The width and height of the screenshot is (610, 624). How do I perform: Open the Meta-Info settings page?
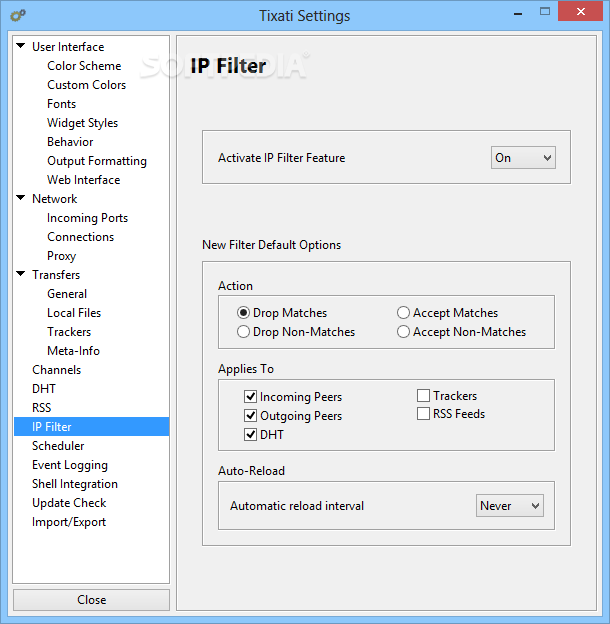73,351
